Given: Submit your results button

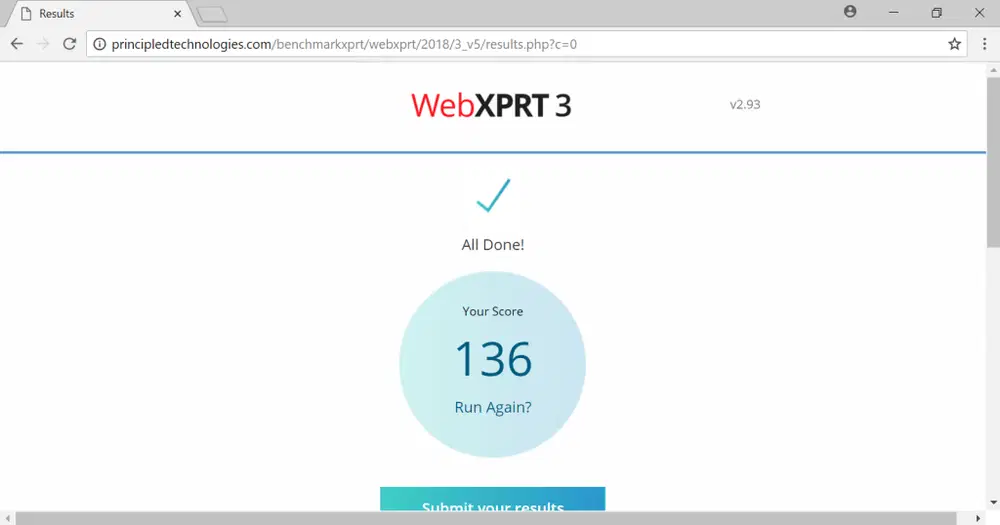Looking at the screenshot, I should point(492,499).
